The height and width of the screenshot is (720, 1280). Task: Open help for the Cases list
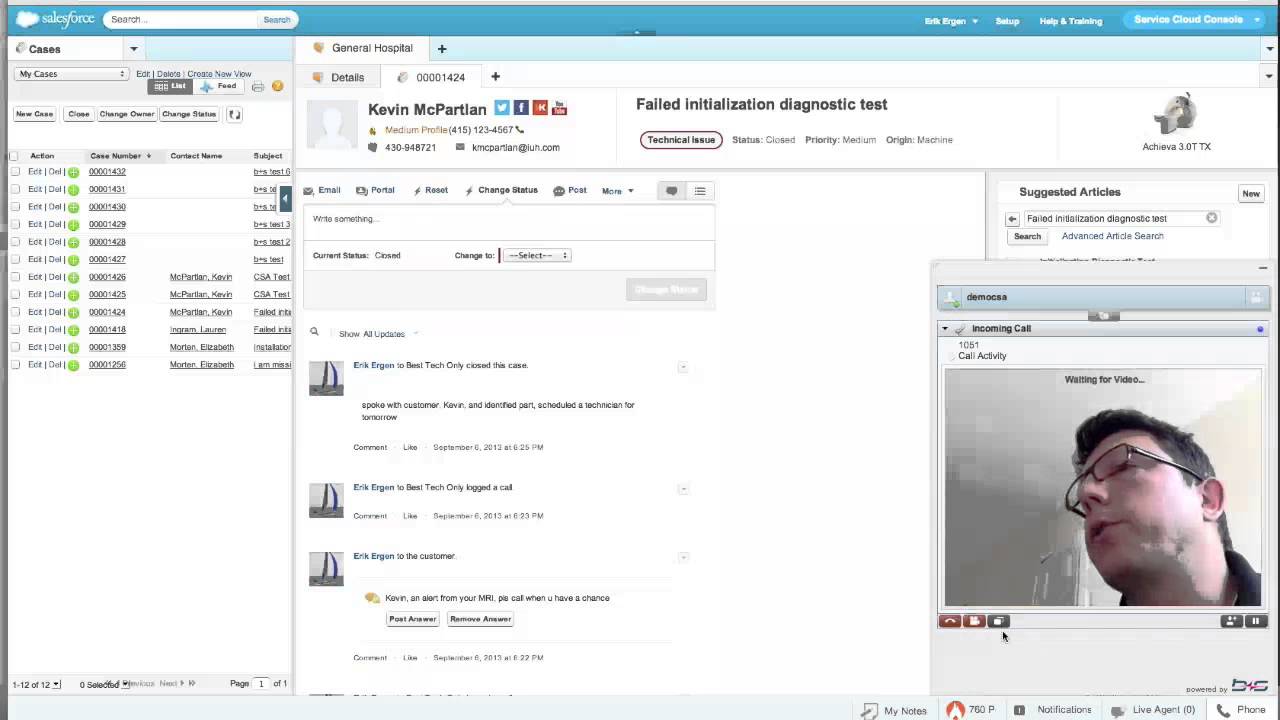coord(277,87)
